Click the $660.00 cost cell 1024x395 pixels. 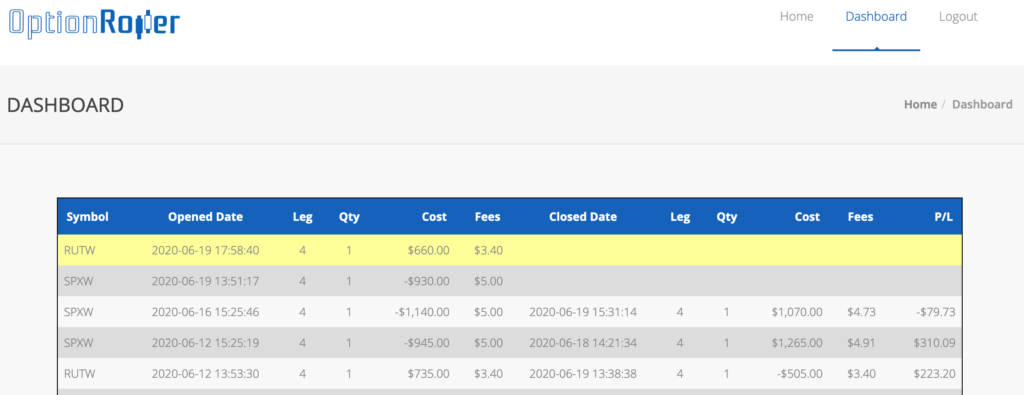point(428,250)
